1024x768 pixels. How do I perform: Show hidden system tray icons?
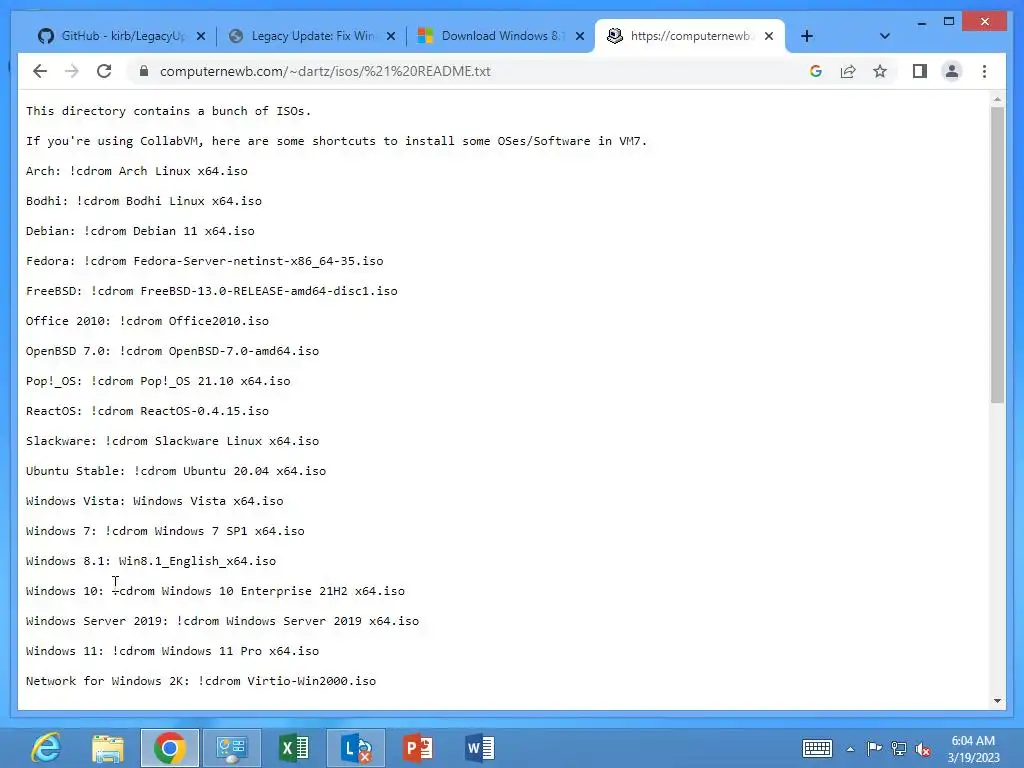(850, 749)
